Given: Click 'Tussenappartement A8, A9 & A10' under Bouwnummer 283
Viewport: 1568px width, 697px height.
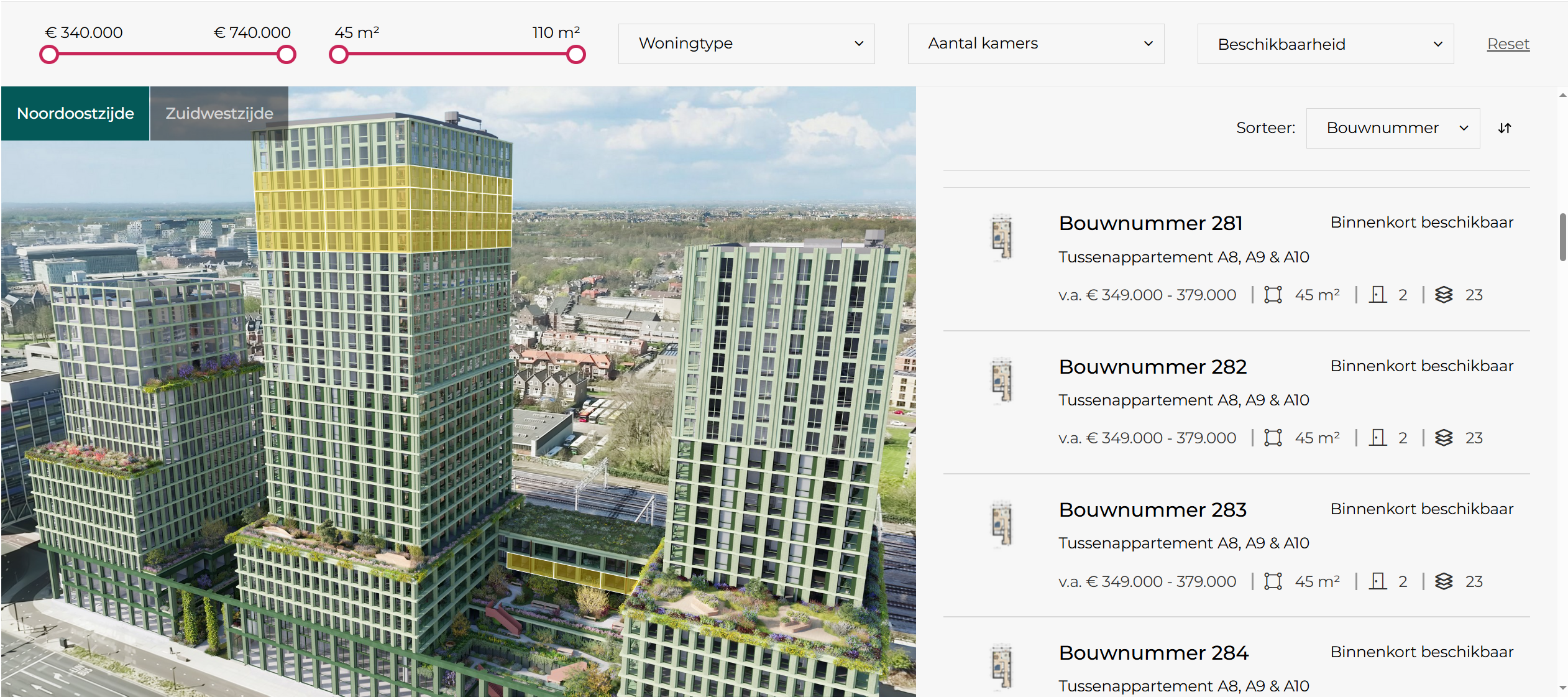Looking at the screenshot, I should pyautogui.click(x=1184, y=543).
